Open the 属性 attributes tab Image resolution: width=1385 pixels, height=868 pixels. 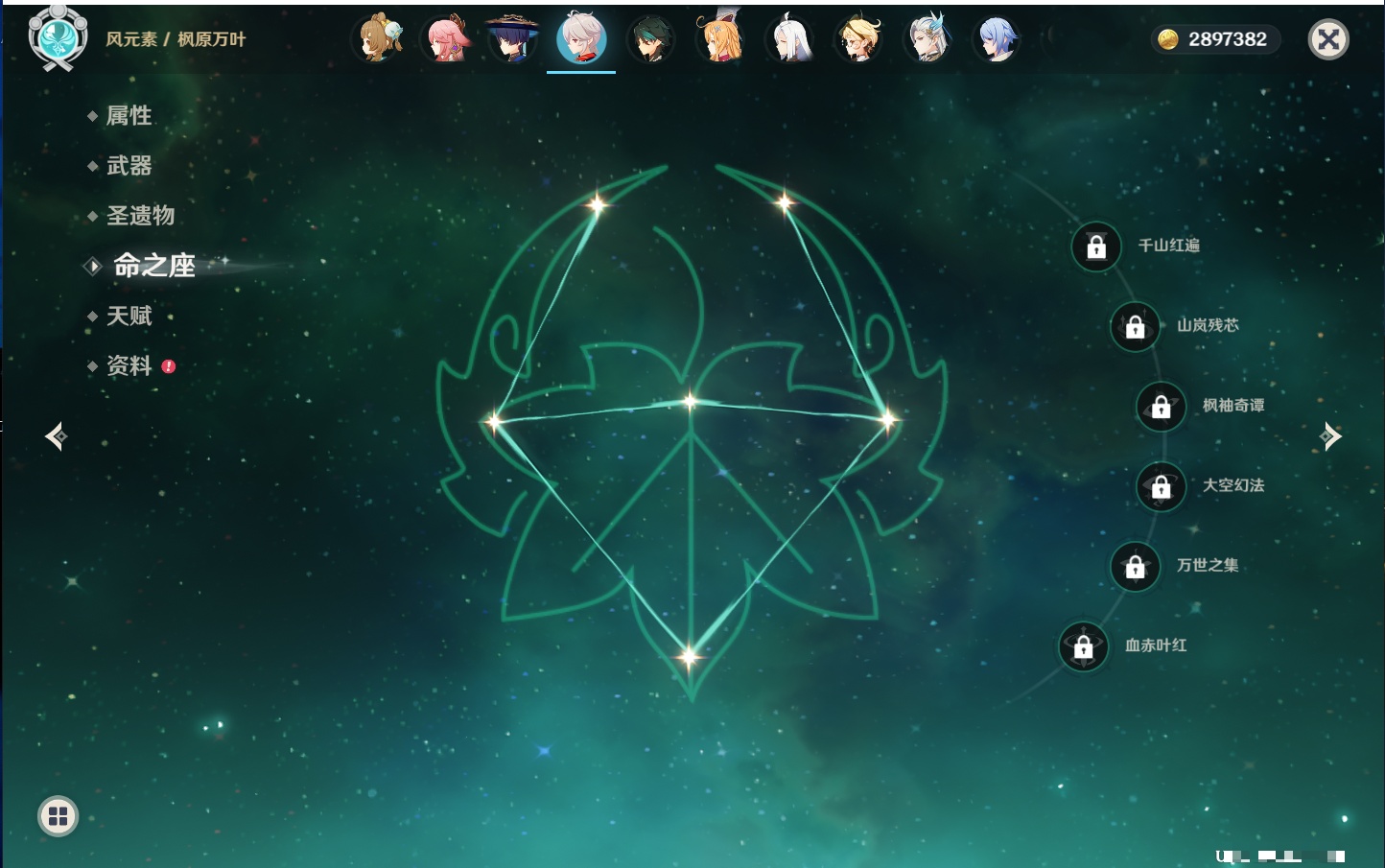pos(129,116)
